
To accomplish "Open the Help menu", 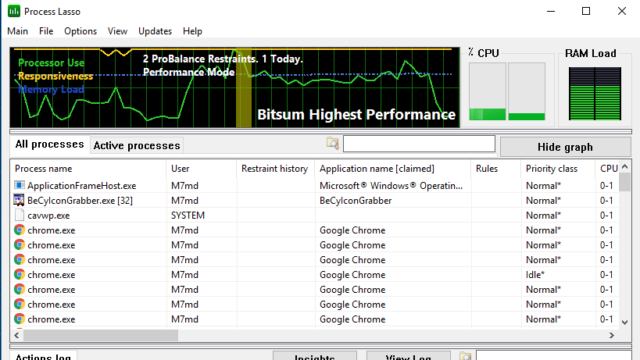I will 192,31.
